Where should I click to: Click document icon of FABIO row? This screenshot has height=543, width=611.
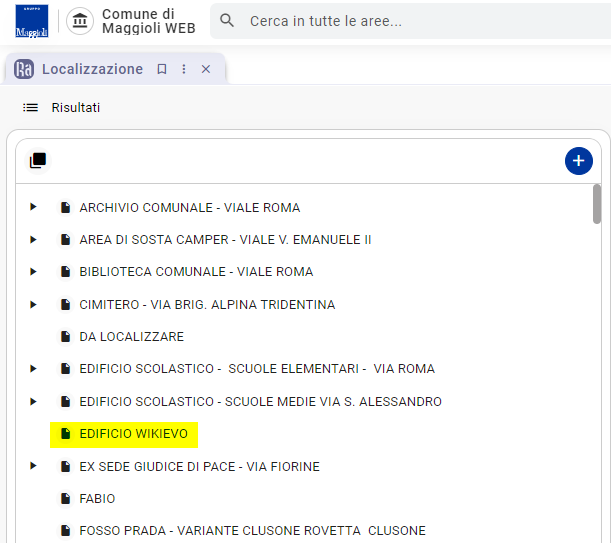pos(65,498)
